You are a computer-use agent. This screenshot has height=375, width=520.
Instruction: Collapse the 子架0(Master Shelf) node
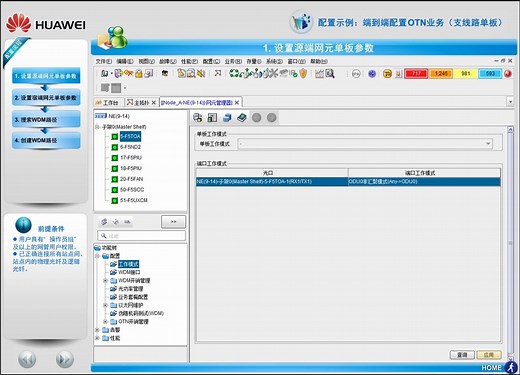[x=97, y=127]
